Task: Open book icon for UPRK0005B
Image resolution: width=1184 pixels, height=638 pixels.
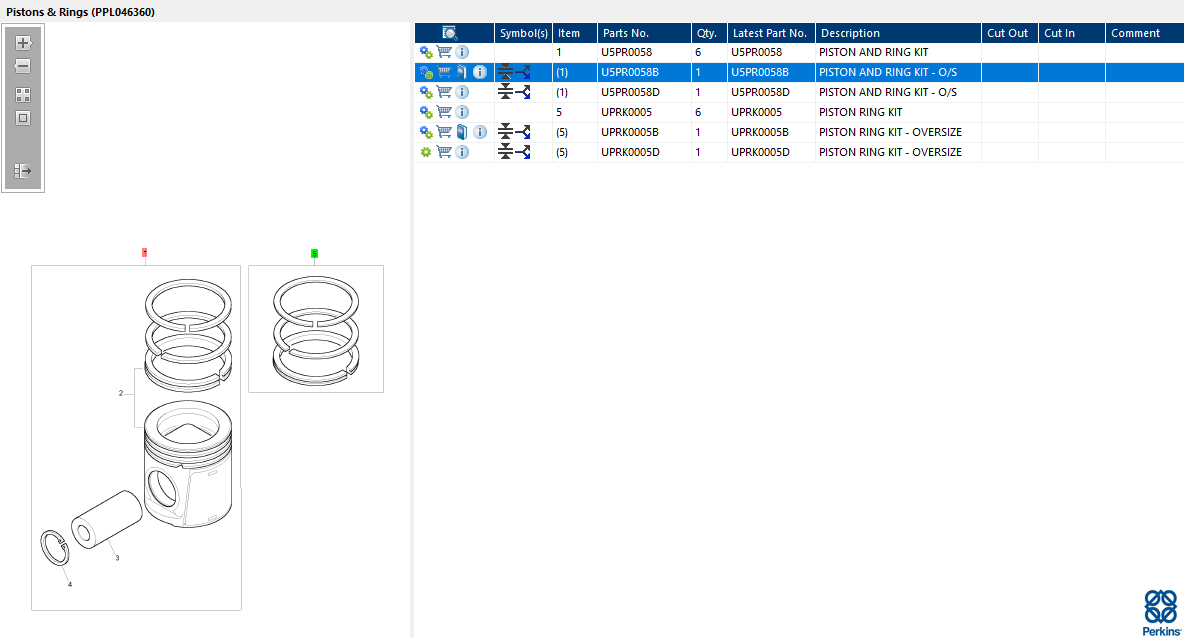Action: [461, 132]
